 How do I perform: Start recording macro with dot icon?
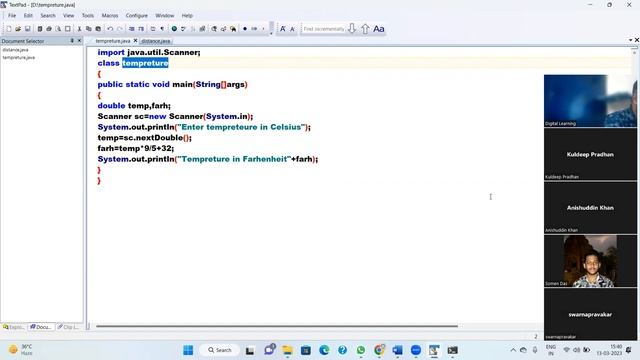coord(245,29)
